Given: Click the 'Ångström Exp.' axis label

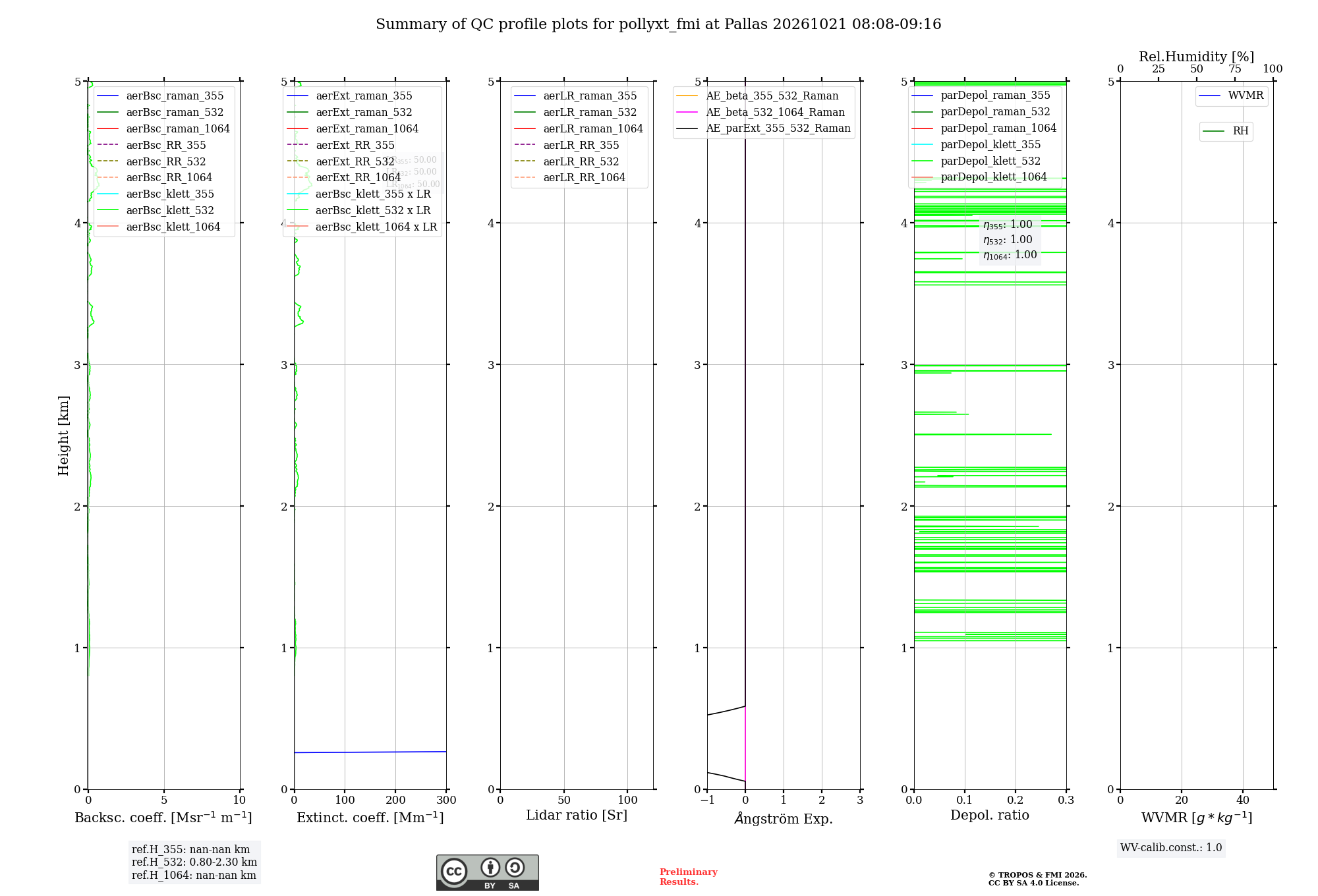Looking at the screenshot, I should [x=784, y=818].
